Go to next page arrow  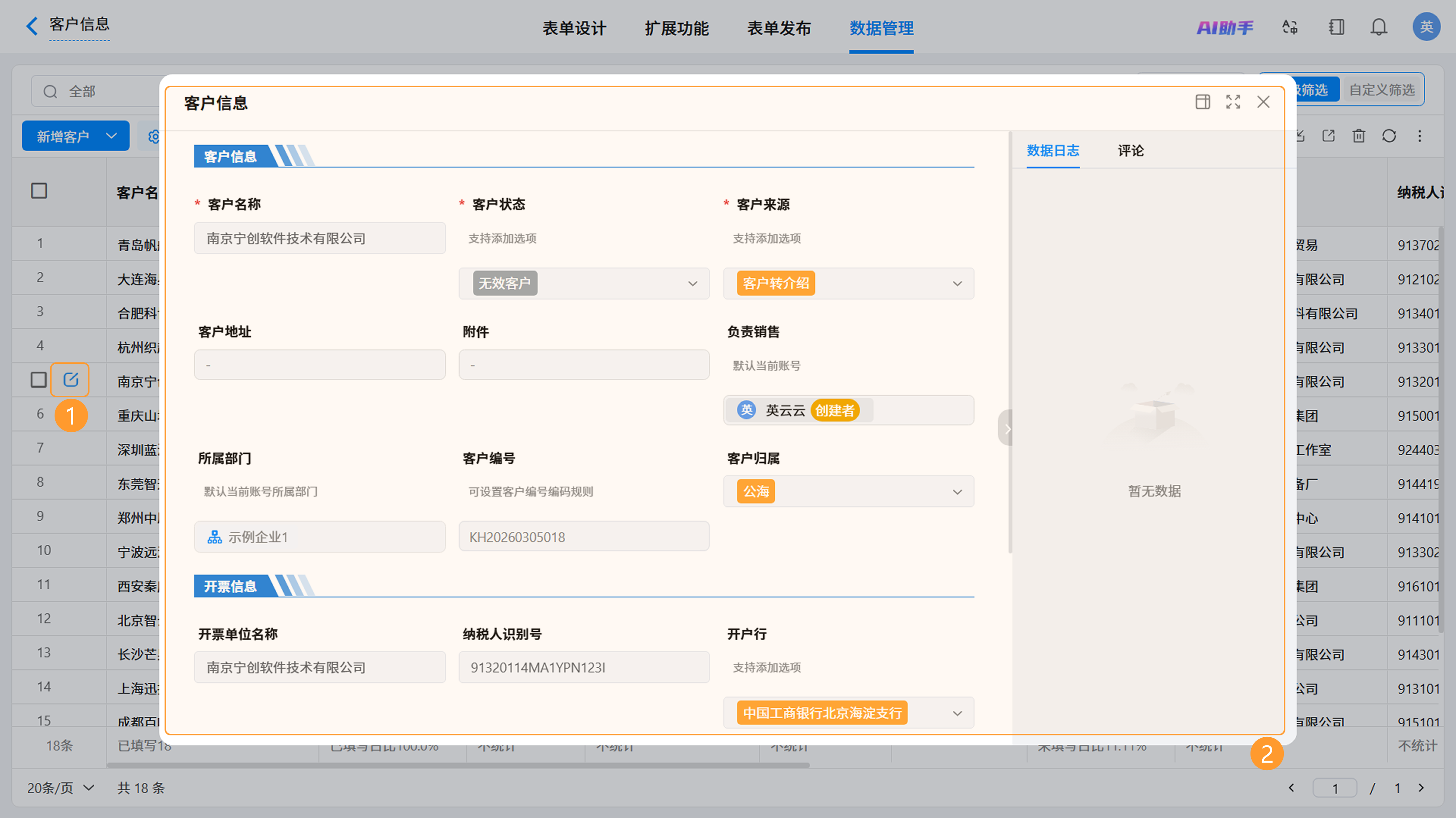coord(1421,788)
